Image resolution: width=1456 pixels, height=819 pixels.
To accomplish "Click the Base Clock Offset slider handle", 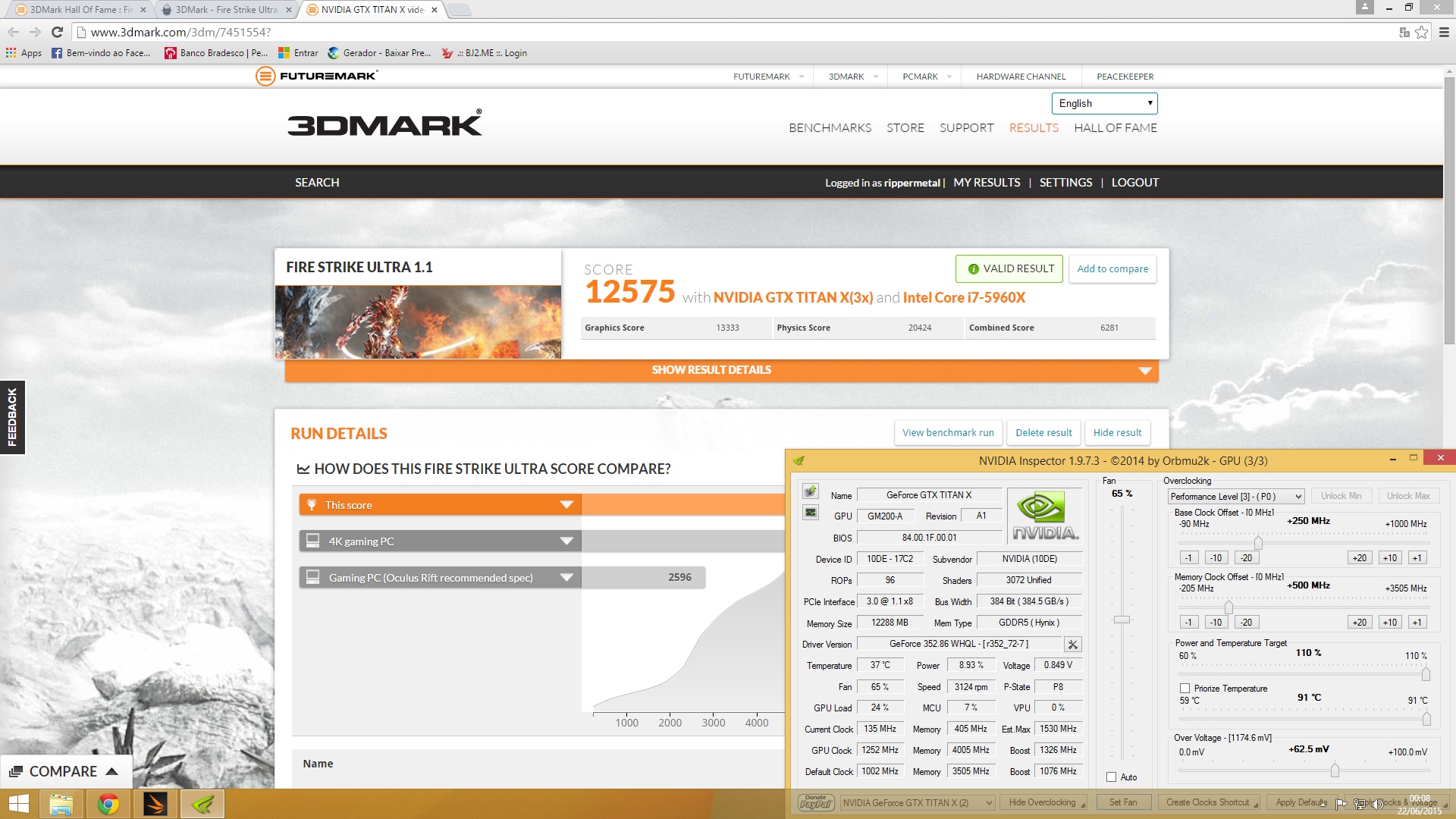I will [x=1258, y=543].
